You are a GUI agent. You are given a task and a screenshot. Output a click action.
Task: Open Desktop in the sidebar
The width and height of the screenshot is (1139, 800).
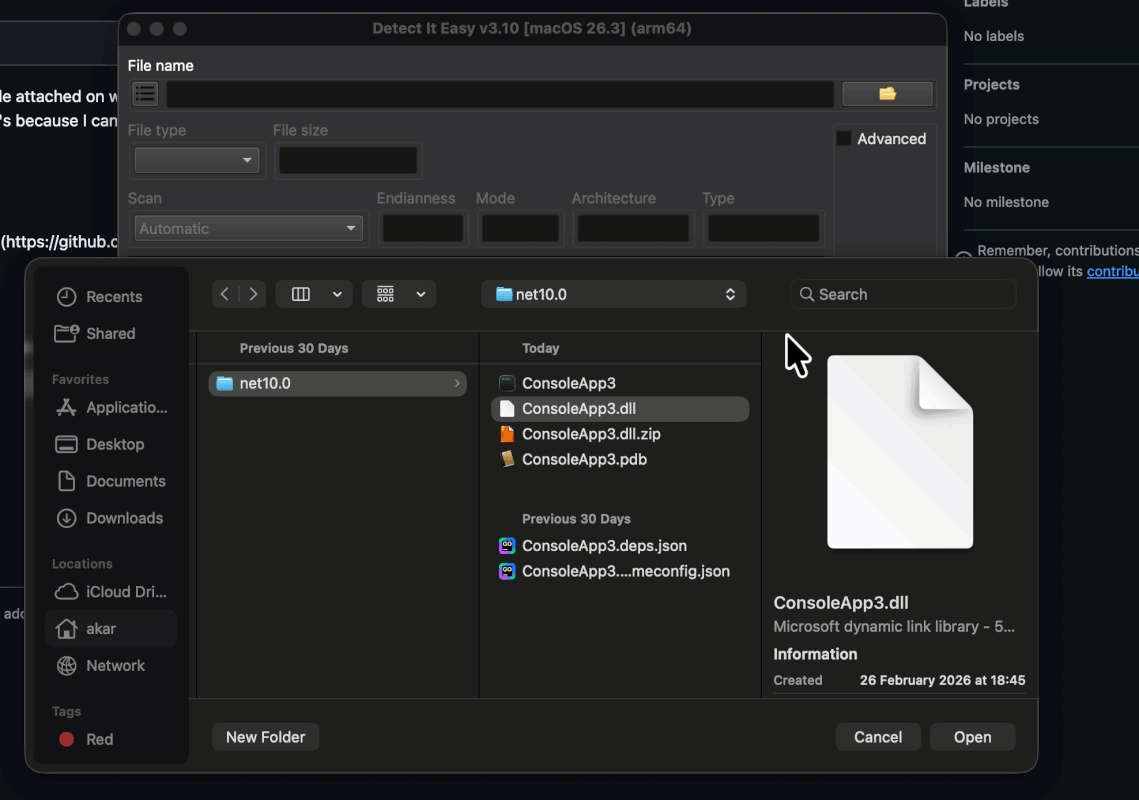(111, 444)
